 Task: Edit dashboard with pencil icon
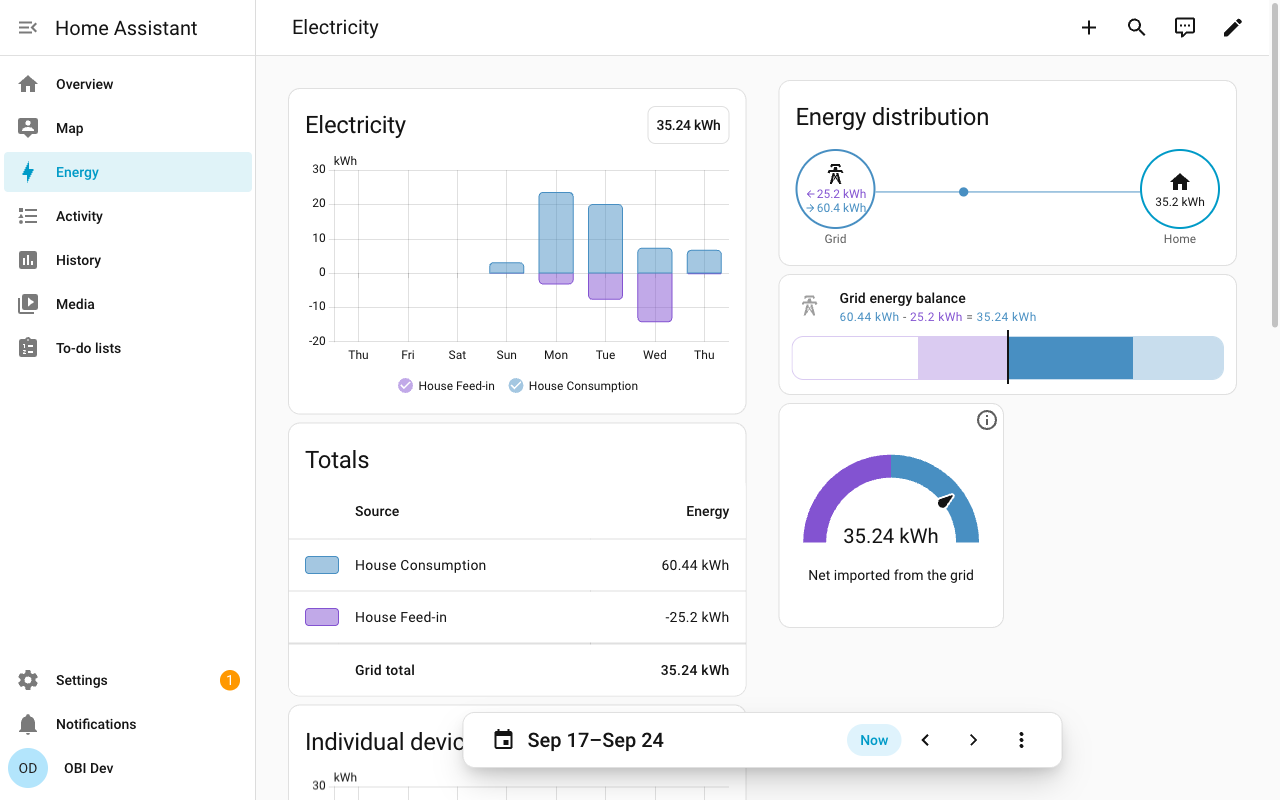pos(1233,28)
